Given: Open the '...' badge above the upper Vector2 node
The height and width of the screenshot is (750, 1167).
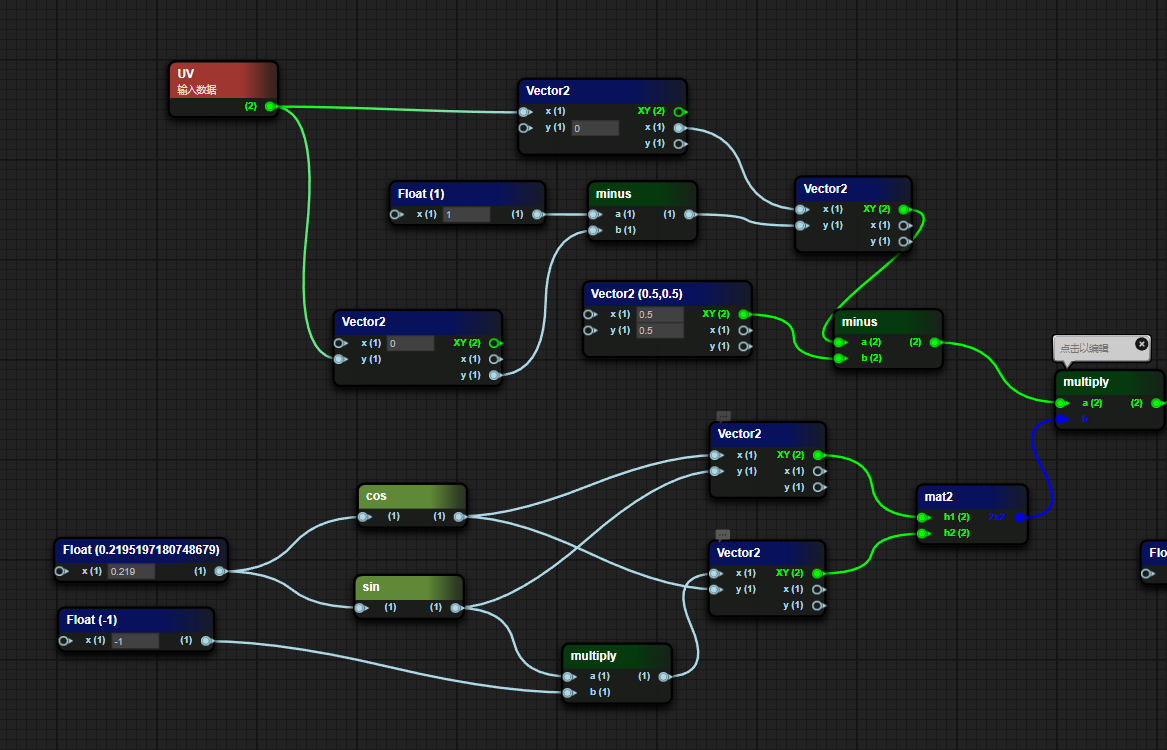Looking at the screenshot, I should point(722,415).
